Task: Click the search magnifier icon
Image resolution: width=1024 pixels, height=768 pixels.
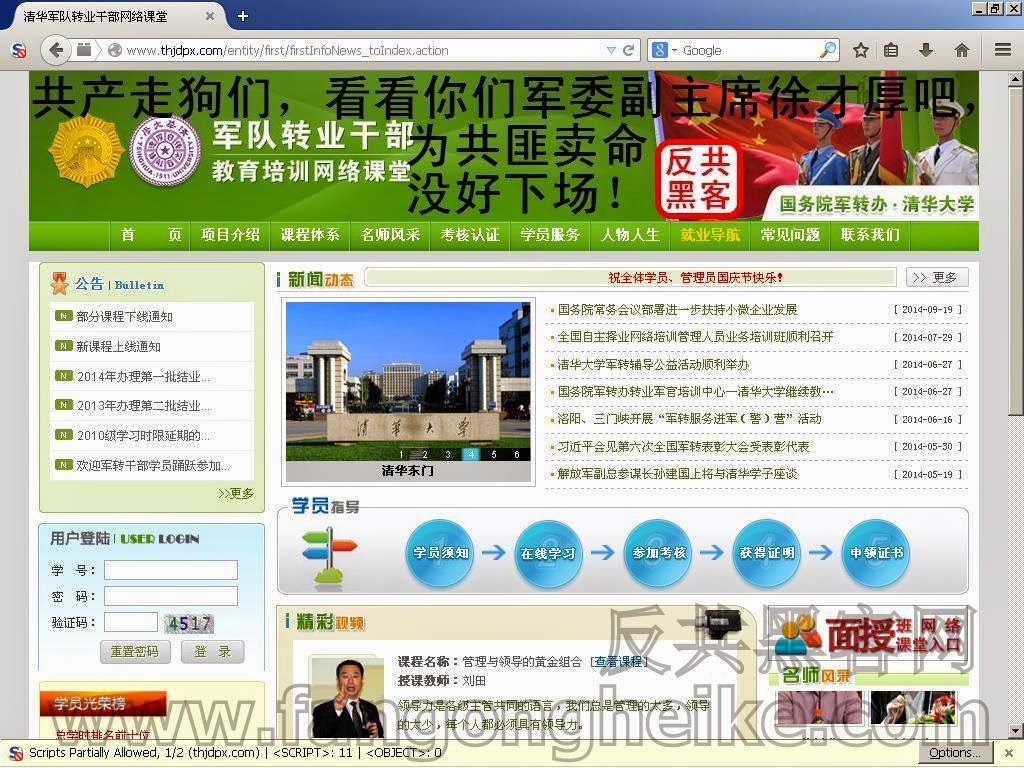Action: pos(827,50)
